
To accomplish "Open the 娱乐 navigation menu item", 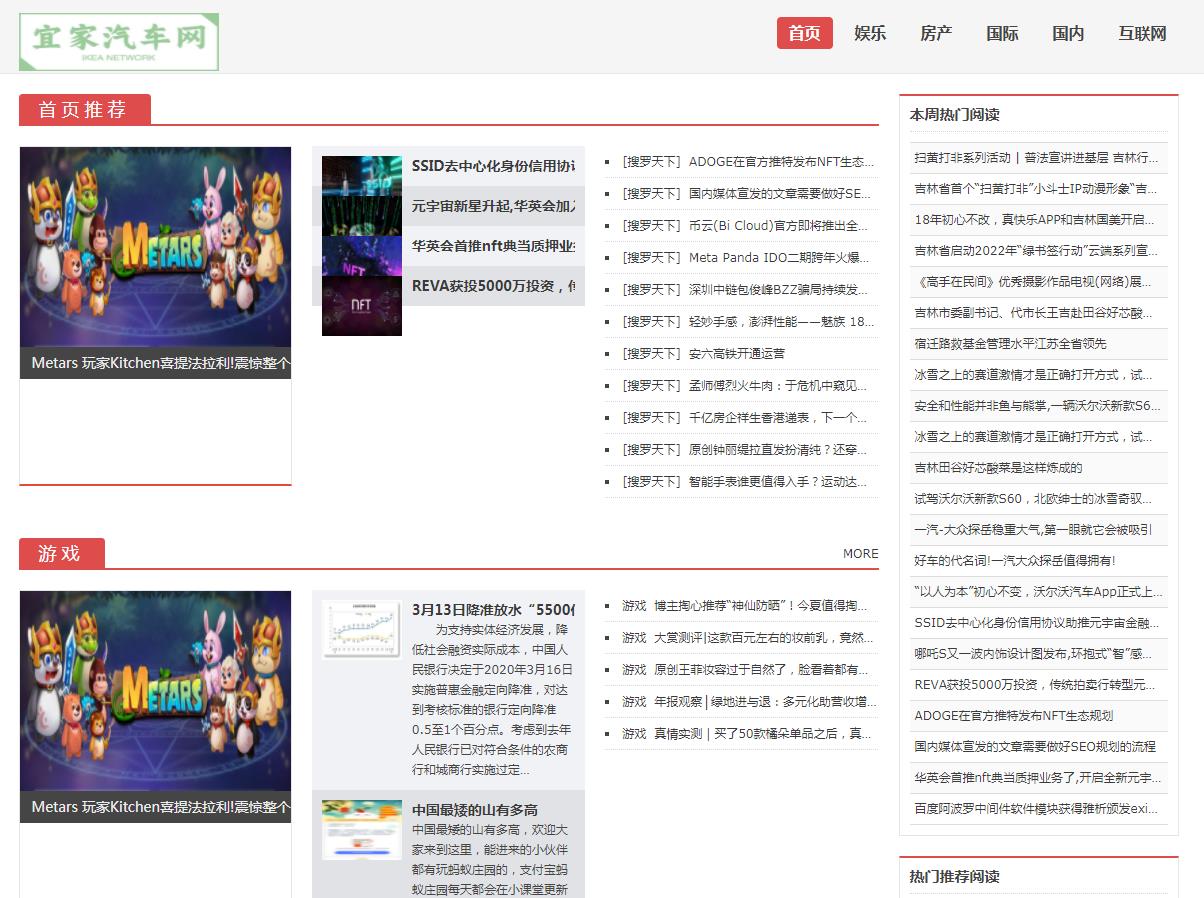I will tap(870, 33).
